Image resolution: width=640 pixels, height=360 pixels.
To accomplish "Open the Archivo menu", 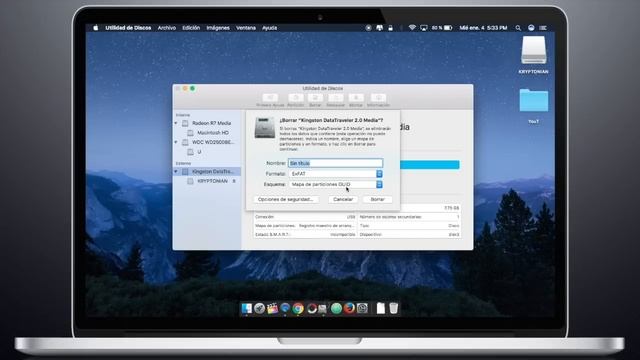I will coord(167,28).
